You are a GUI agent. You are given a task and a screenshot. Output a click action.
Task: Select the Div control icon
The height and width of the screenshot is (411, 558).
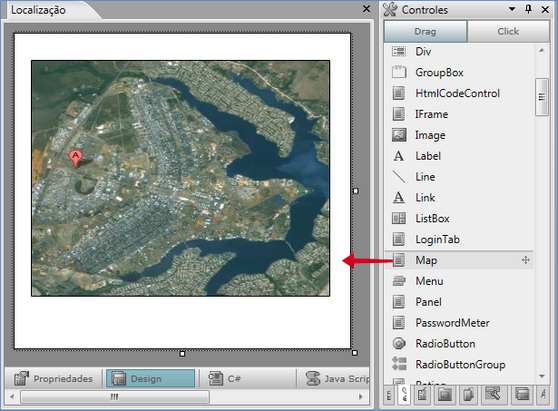399,52
